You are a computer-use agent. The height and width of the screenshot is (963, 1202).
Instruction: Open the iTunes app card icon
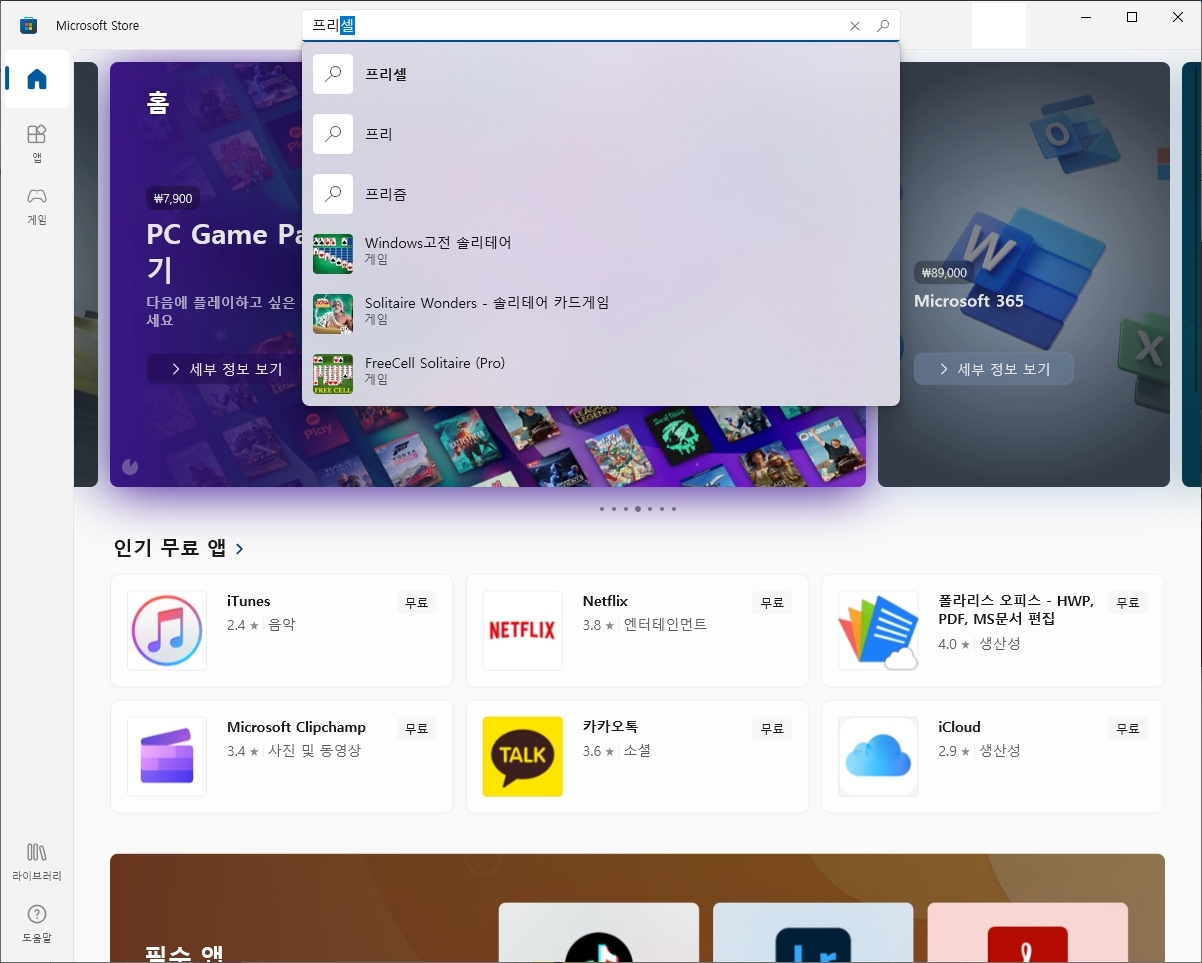pyautogui.click(x=167, y=630)
